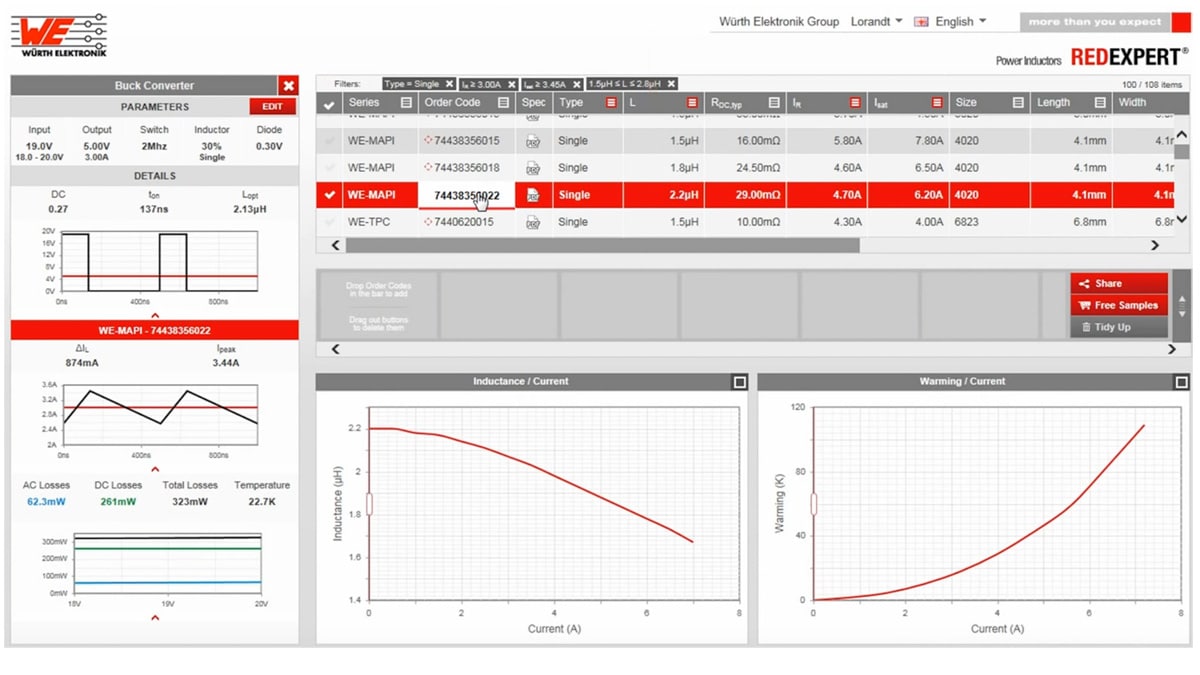
Task: Collapse the inductor current graph chevron
Action: coord(155,467)
